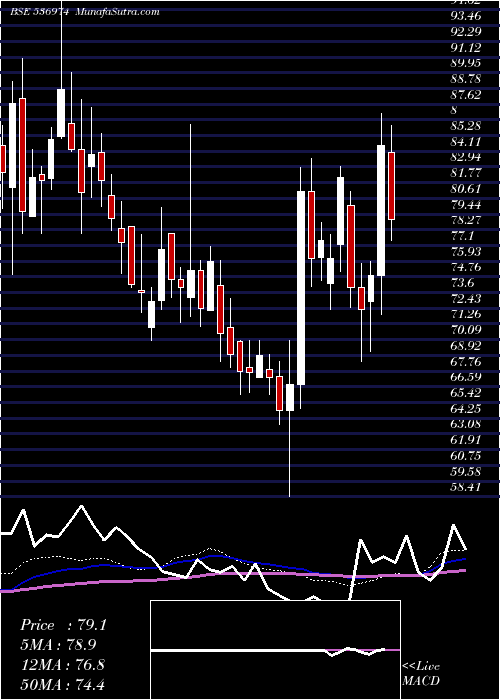Click the 61.91 axis value

(466, 439)
